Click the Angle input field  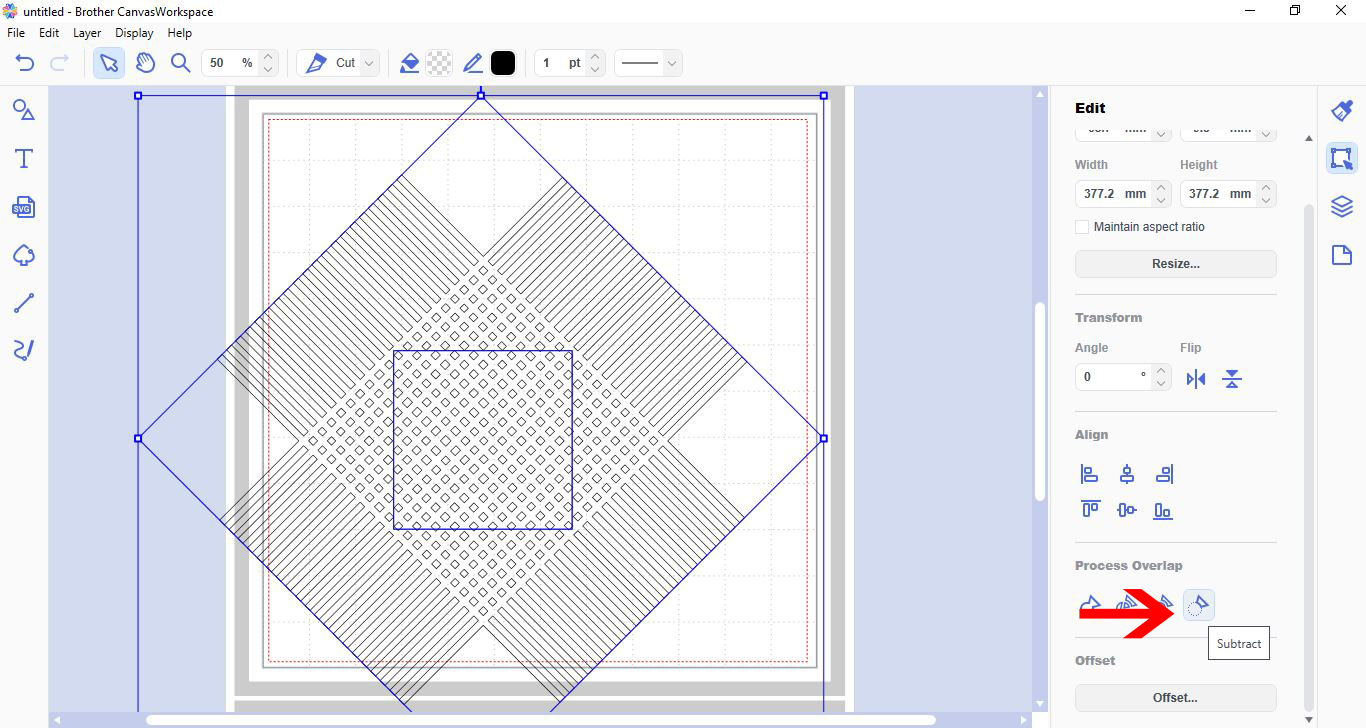click(x=1113, y=377)
